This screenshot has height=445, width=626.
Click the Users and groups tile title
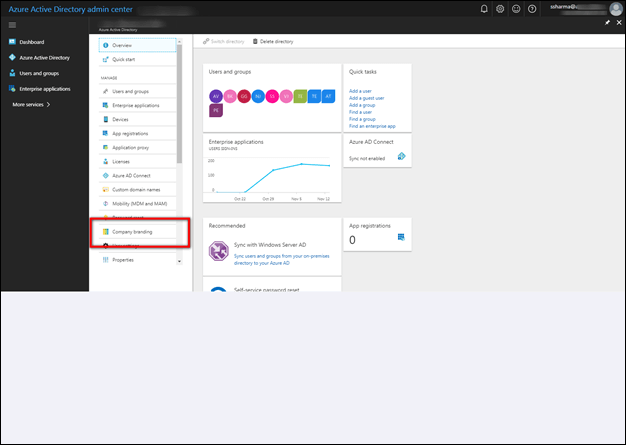click(230, 72)
